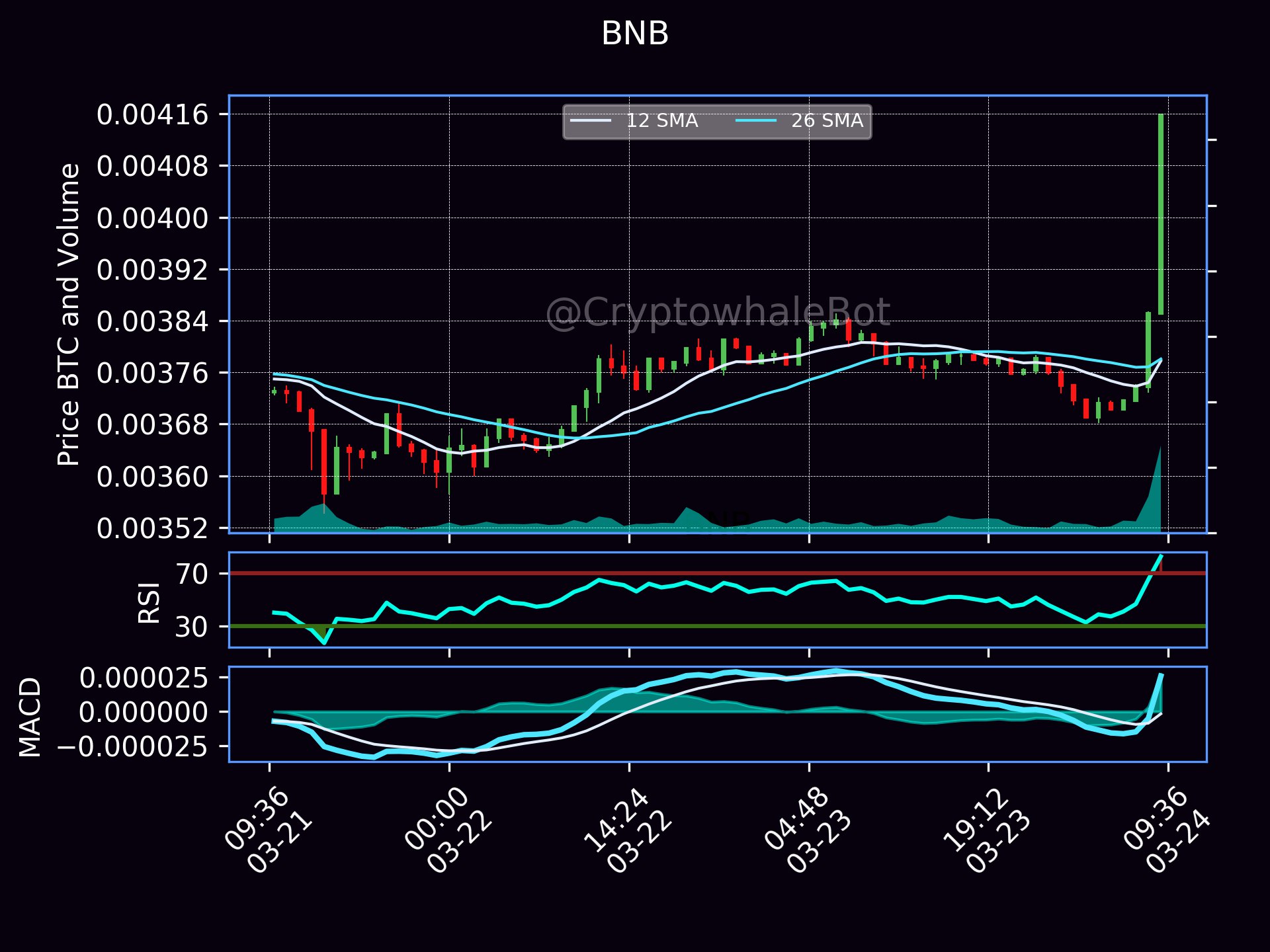
Task: Click the 0.00384 price axis label
Action: (x=153, y=322)
